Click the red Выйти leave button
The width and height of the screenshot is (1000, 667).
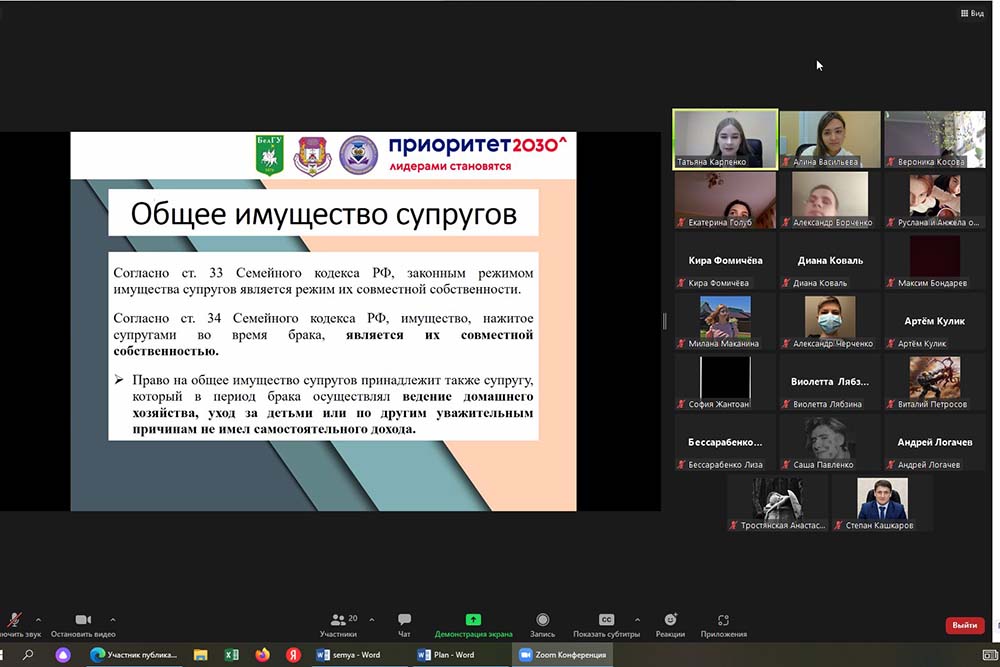[964, 625]
